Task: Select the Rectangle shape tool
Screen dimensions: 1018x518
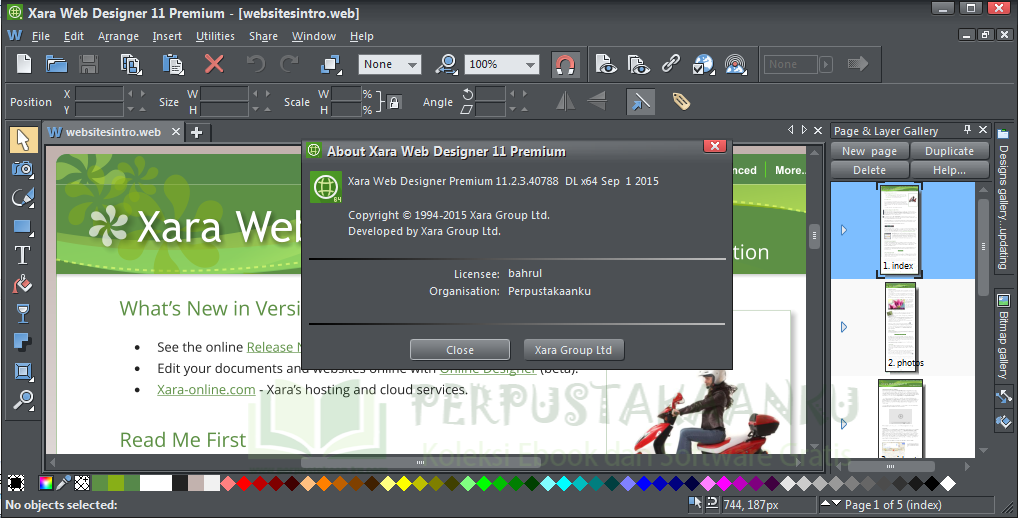Action: pos(23,227)
